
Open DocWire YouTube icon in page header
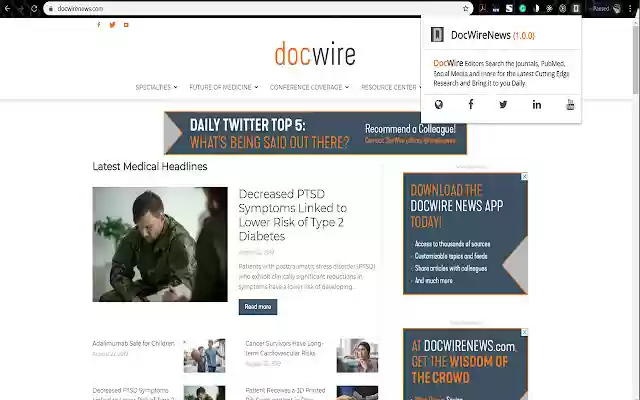[x=126, y=25]
